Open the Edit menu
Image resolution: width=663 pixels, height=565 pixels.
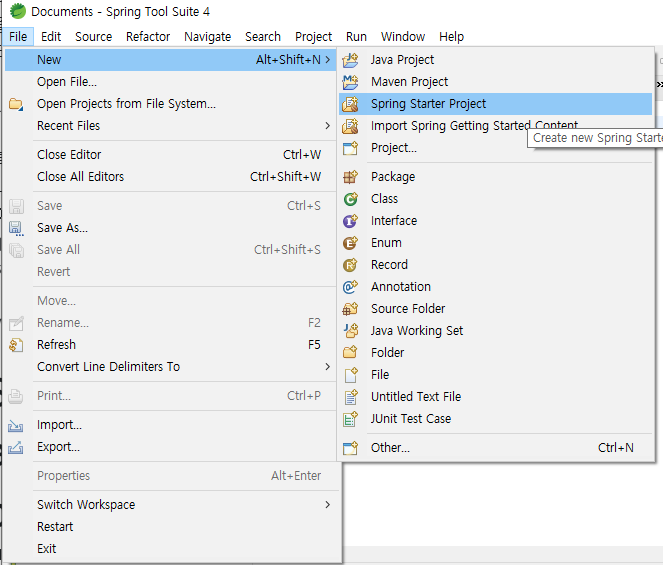pyautogui.click(x=51, y=37)
